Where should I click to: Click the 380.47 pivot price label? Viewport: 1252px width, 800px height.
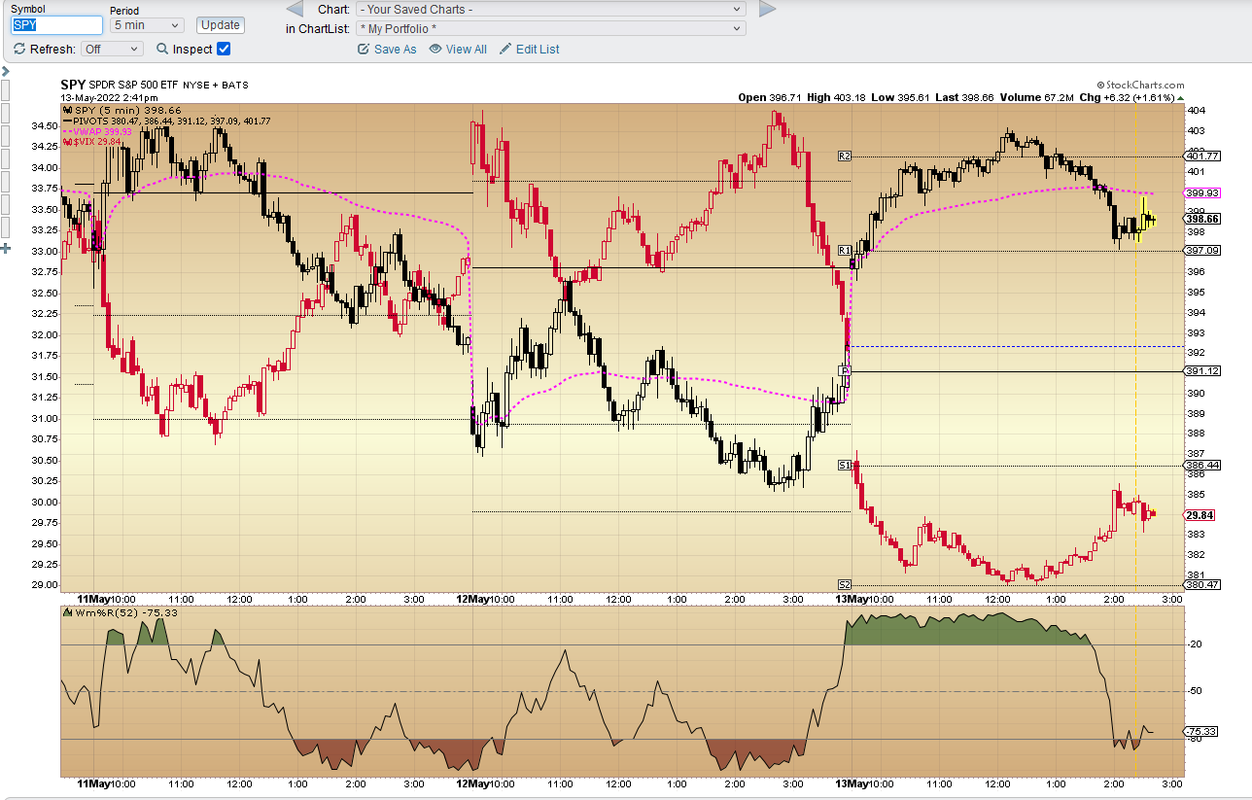[1202, 584]
